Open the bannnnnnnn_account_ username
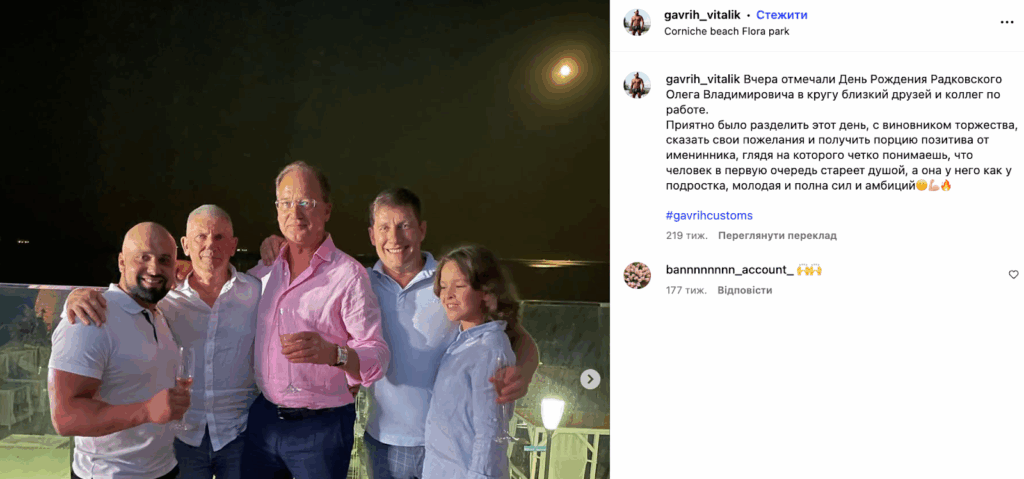Viewport: 1024px width, 479px height. click(729, 270)
